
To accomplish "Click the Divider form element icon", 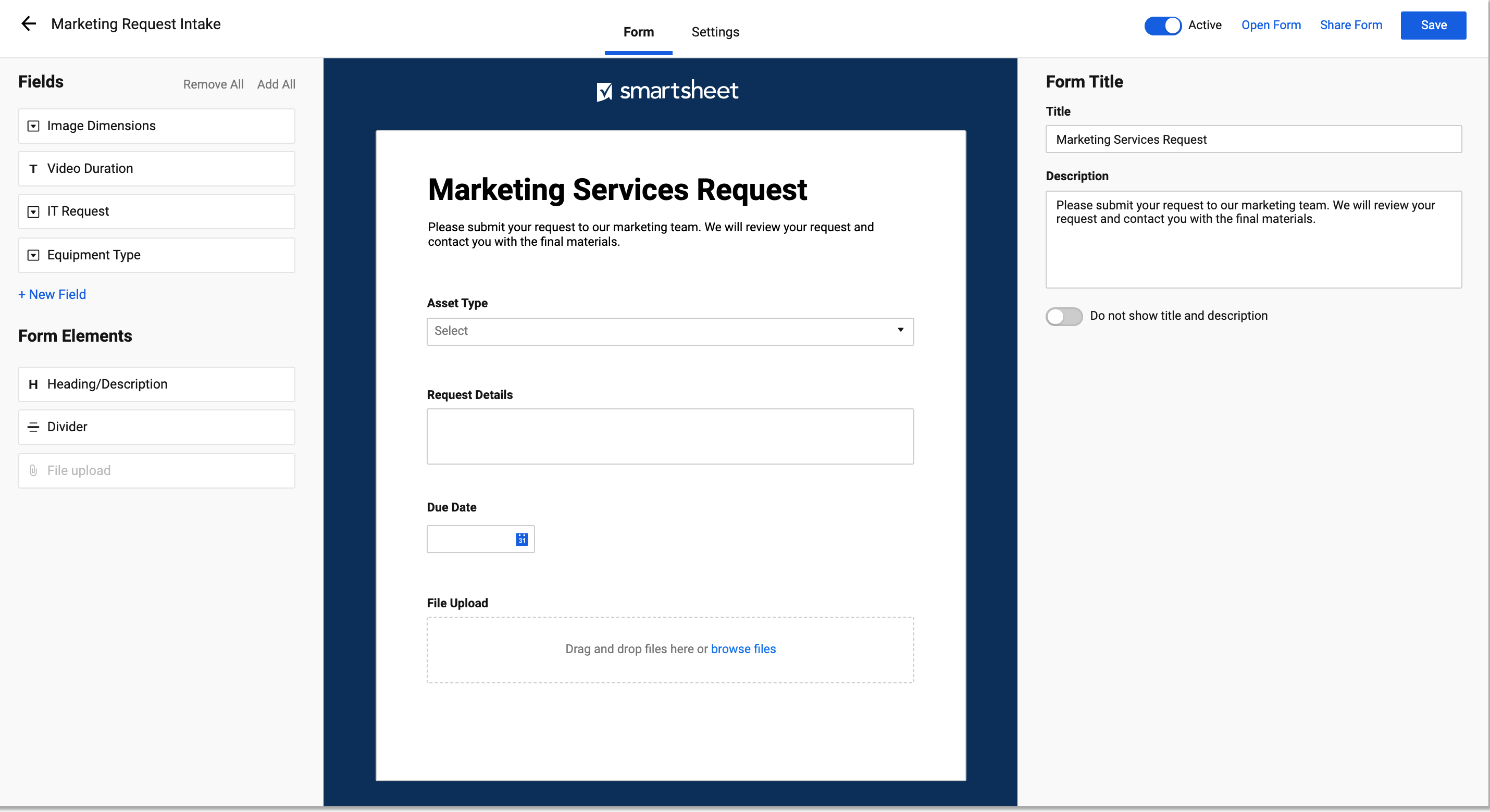I will 33,427.
